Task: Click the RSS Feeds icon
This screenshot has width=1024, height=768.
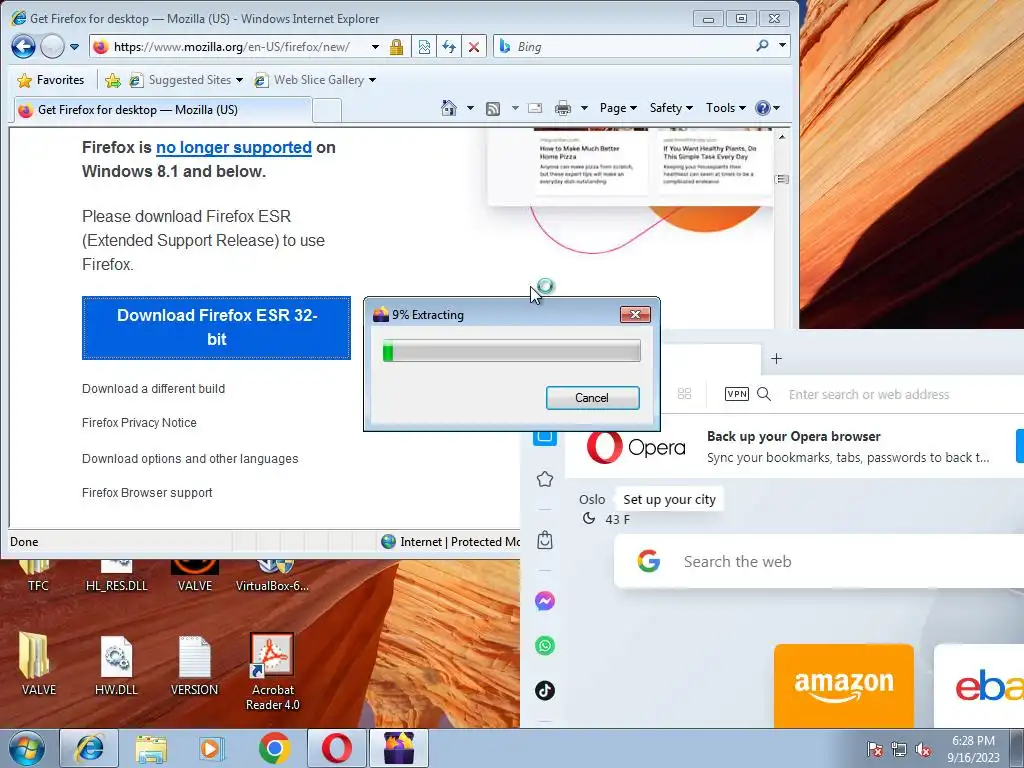Action: click(x=493, y=108)
